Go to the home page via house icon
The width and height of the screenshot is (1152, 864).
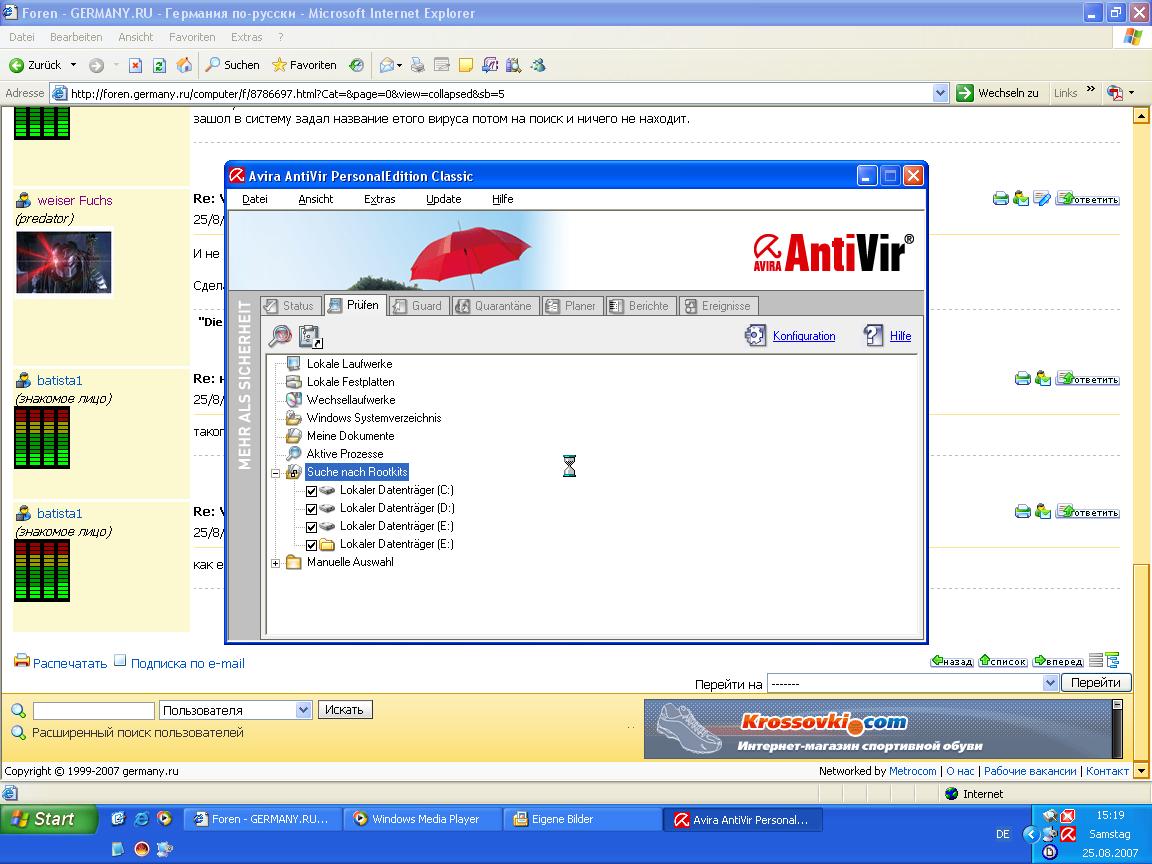click(x=184, y=65)
